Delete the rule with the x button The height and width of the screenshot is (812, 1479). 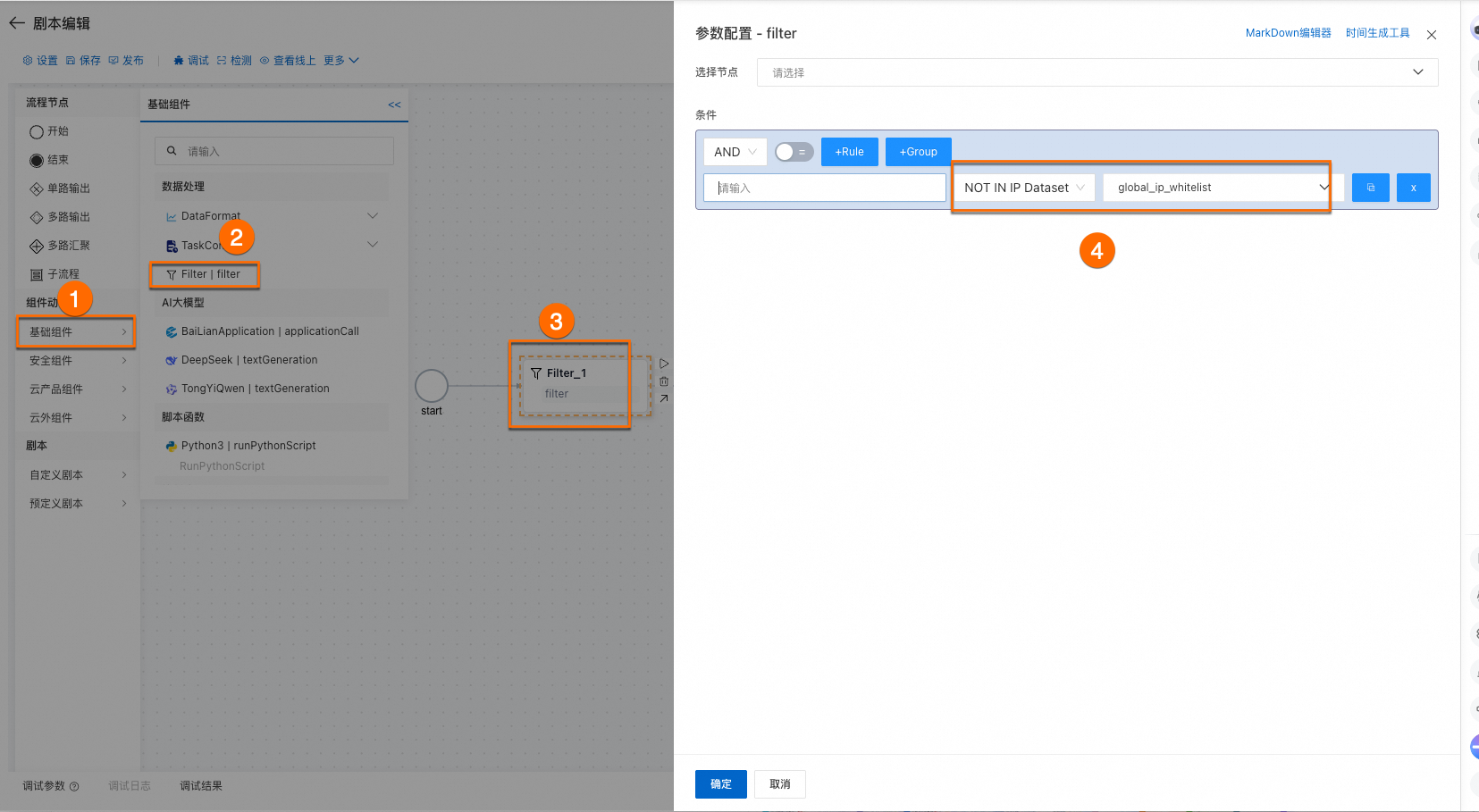[1413, 188]
